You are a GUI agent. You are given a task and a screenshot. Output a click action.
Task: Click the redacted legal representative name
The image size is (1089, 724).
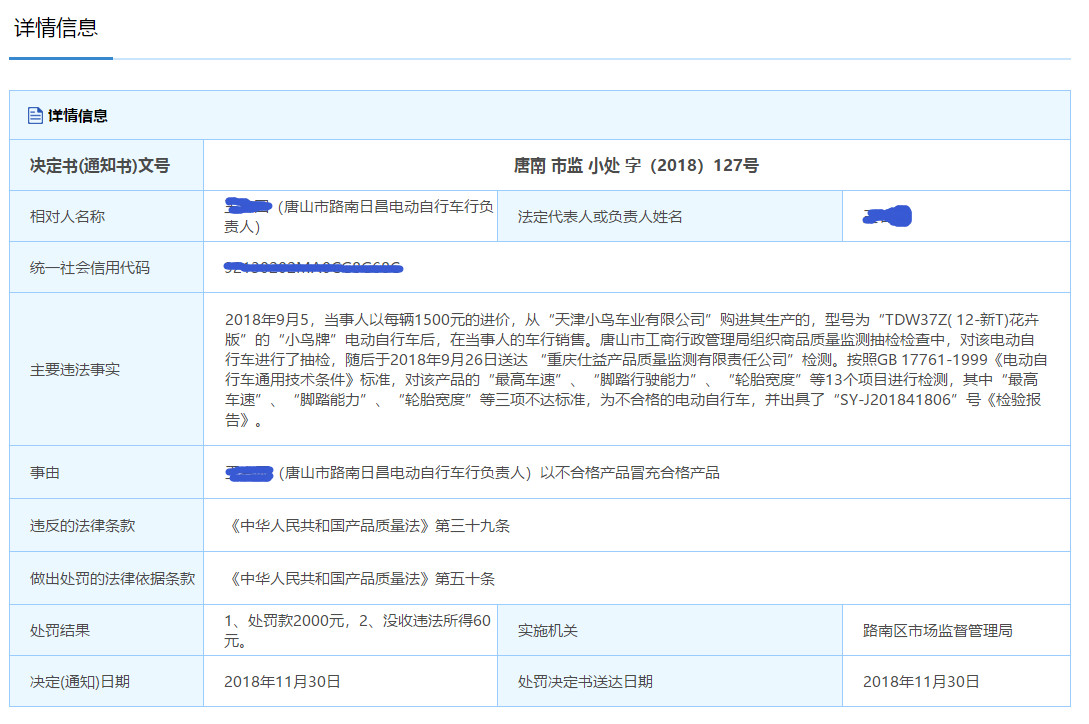point(887,215)
